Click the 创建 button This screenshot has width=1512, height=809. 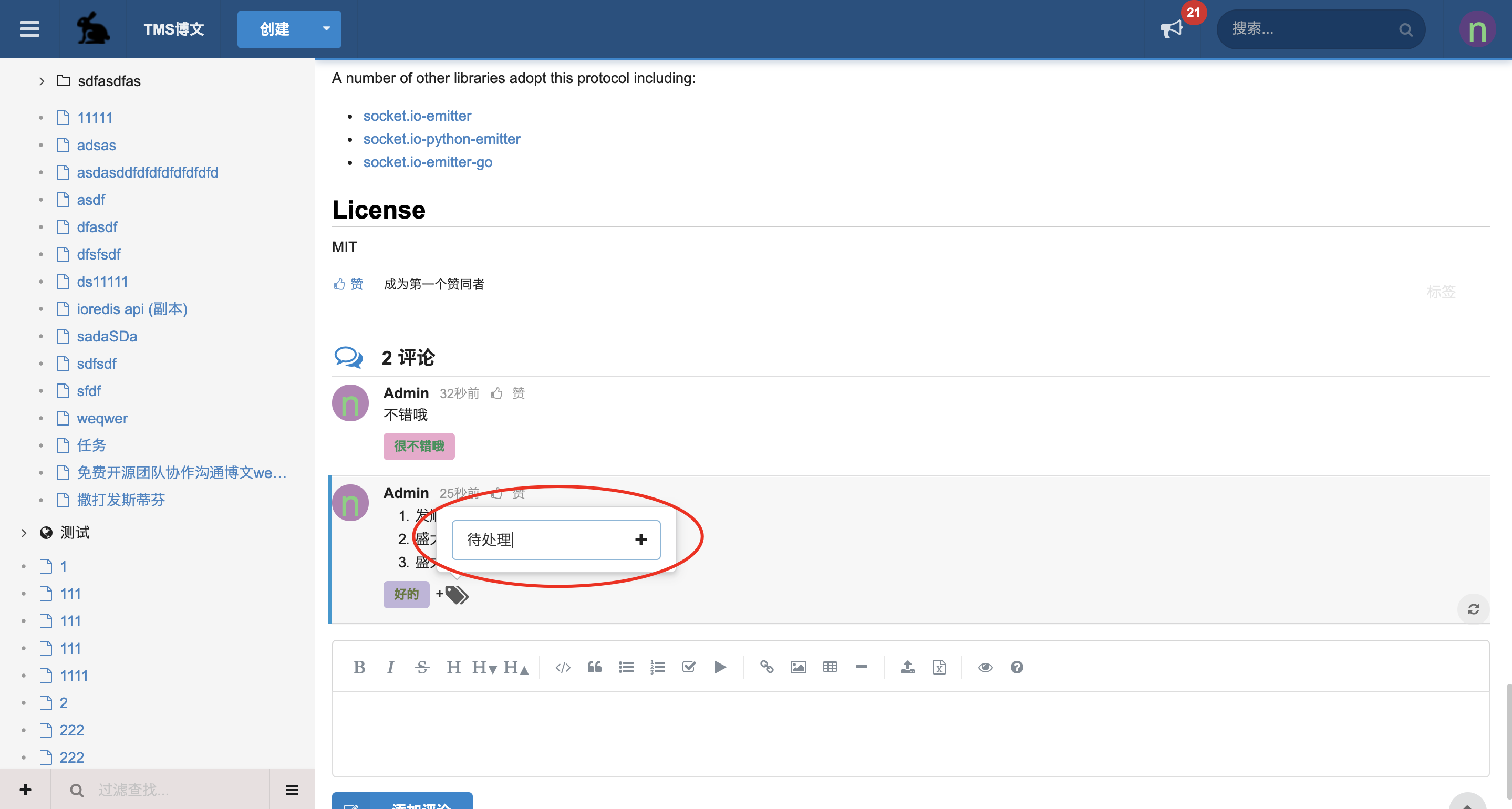[275, 29]
